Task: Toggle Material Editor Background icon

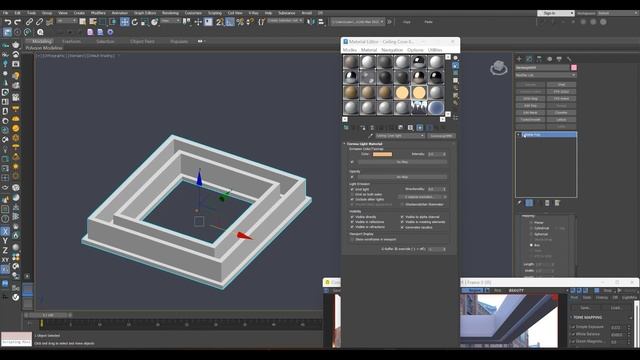Action: [456, 73]
